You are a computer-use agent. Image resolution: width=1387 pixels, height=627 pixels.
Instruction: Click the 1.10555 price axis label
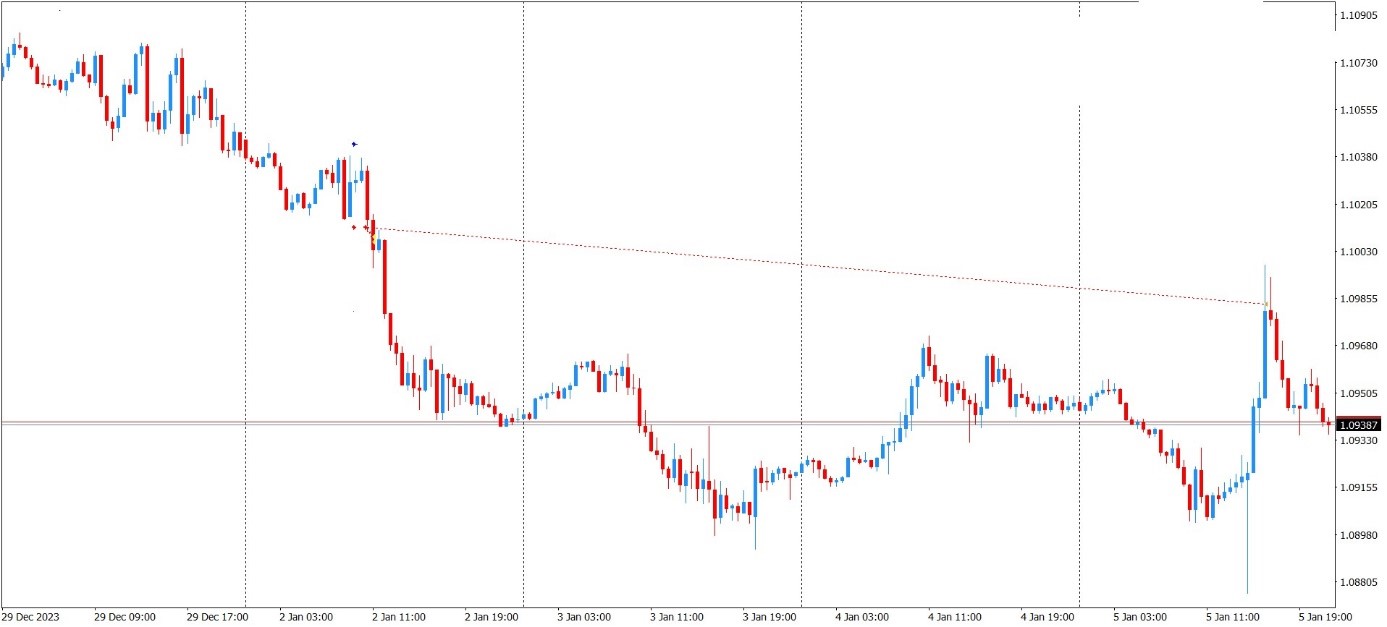click(1359, 110)
